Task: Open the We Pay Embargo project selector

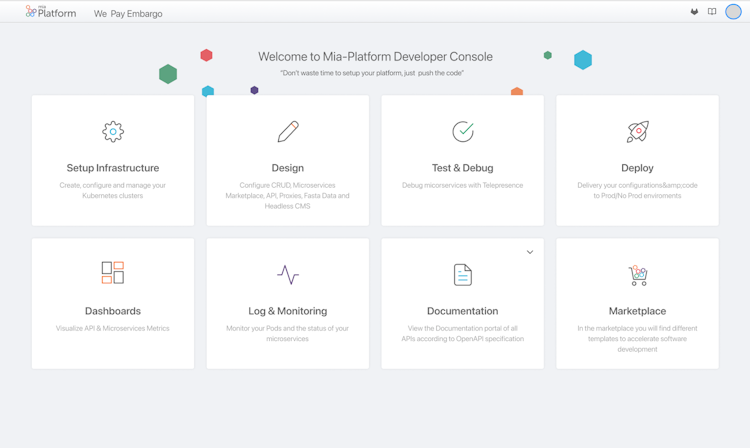Action: (128, 14)
